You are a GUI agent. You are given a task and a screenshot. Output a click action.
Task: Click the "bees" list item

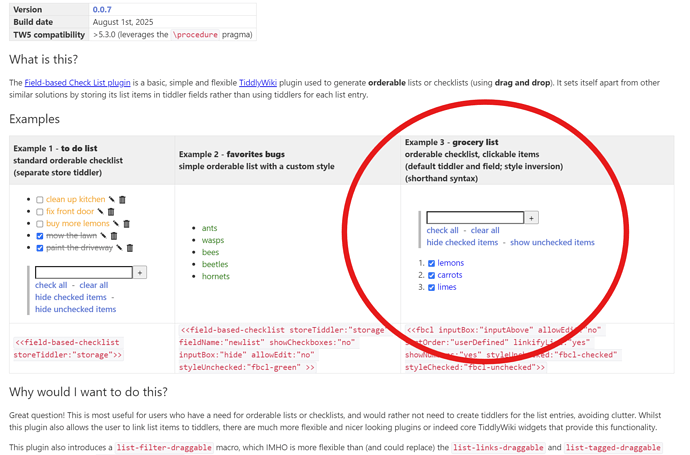210,252
